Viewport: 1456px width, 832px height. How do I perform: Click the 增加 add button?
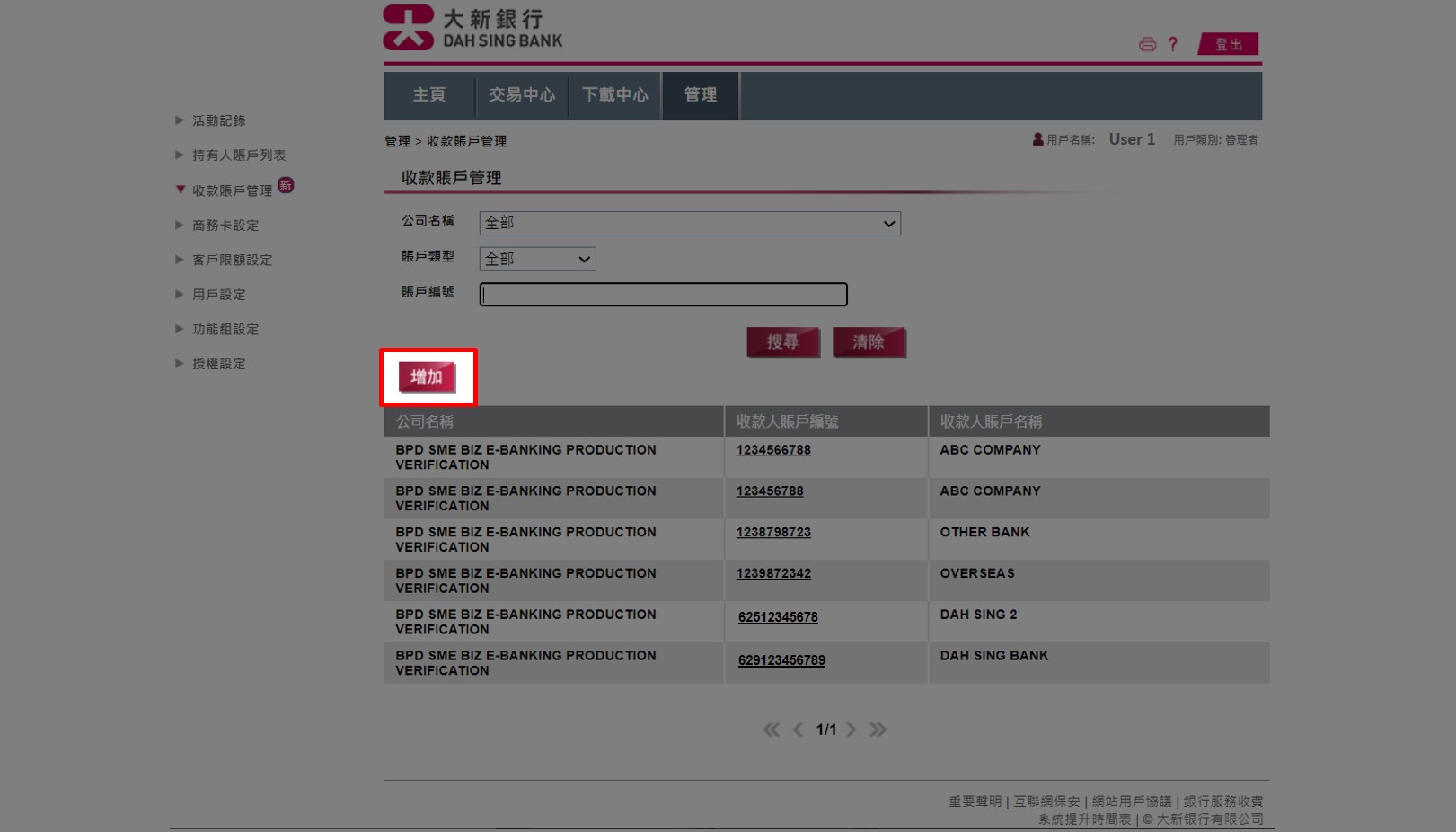pyautogui.click(x=427, y=377)
